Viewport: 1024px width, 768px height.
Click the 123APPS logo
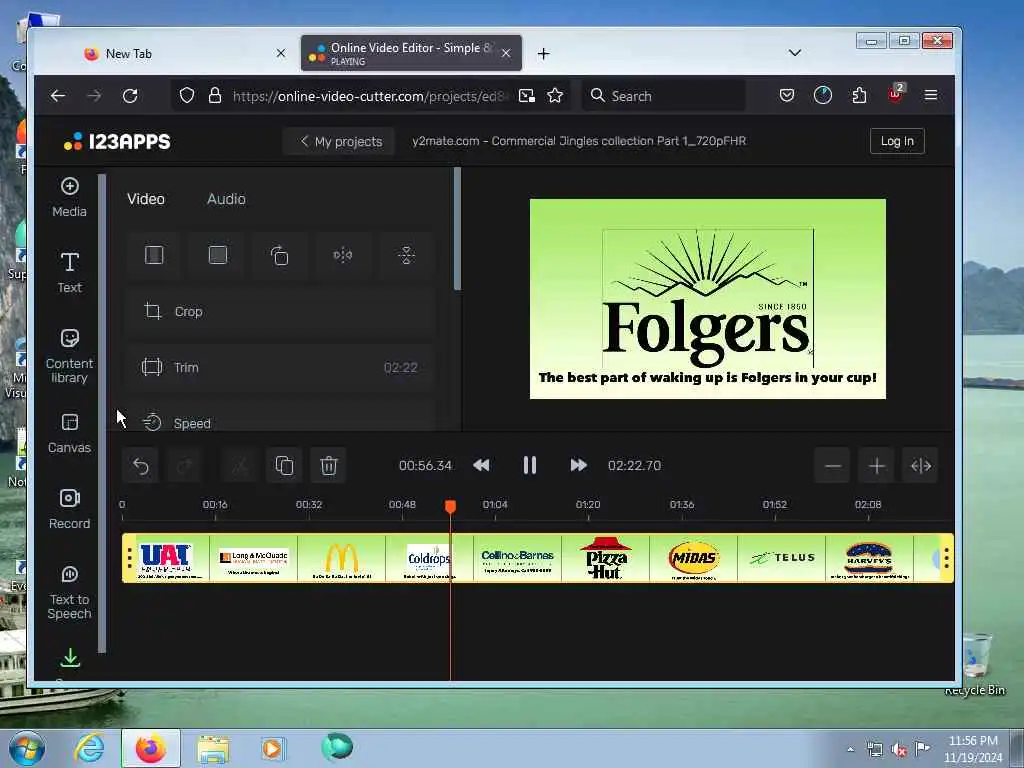(118, 141)
